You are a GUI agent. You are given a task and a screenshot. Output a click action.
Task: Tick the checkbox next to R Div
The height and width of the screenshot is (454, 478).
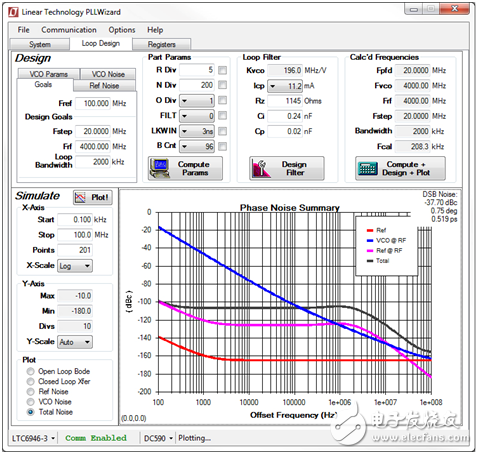tap(222, 70)
